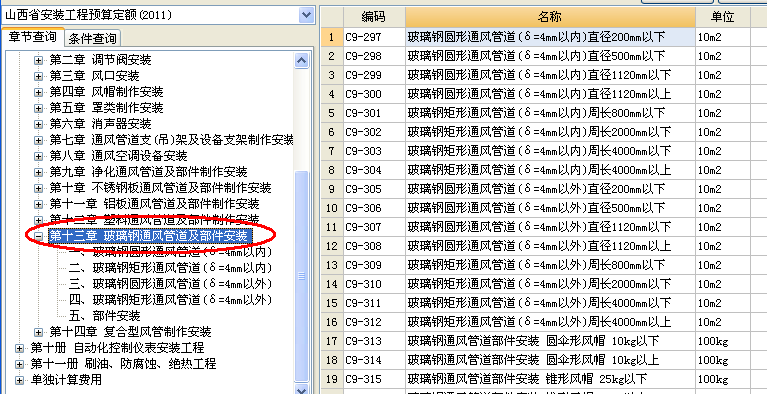Switch to the 章节查询 tab
The width and height of the screenshot is (767, 394).
click(x=33, y=37)
